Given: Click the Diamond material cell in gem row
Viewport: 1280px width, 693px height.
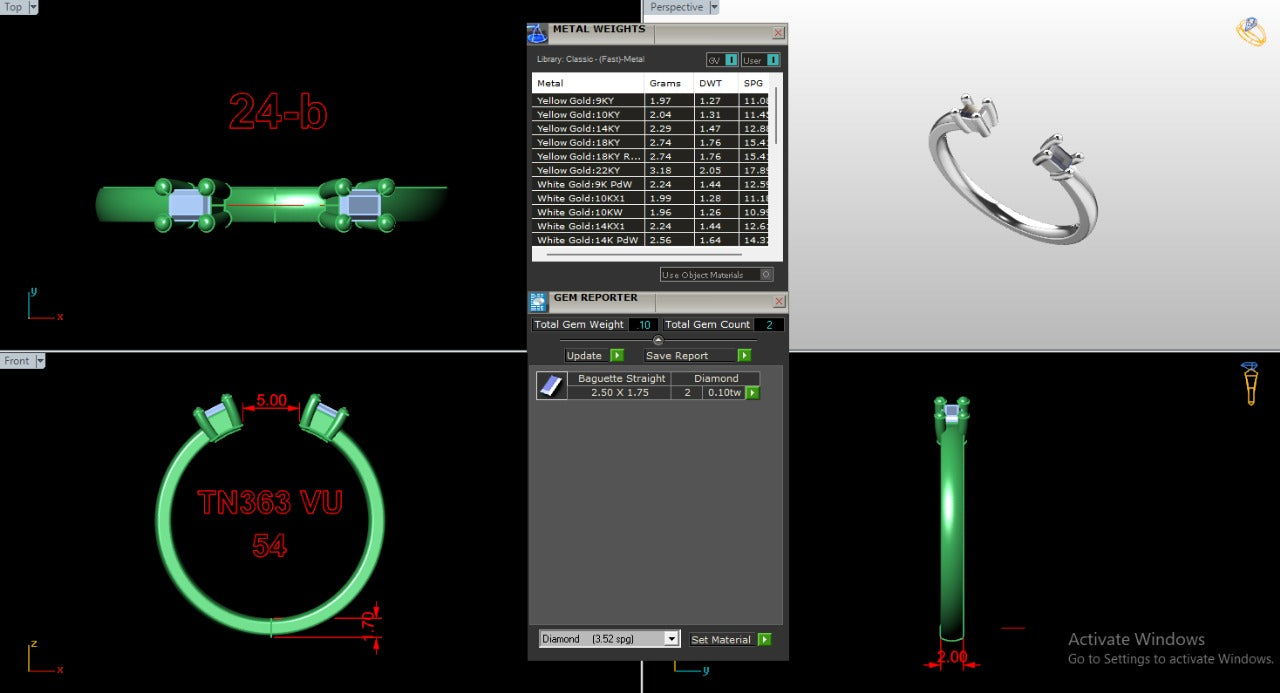Looking at the screenshot, I should (x=716, y=379).
